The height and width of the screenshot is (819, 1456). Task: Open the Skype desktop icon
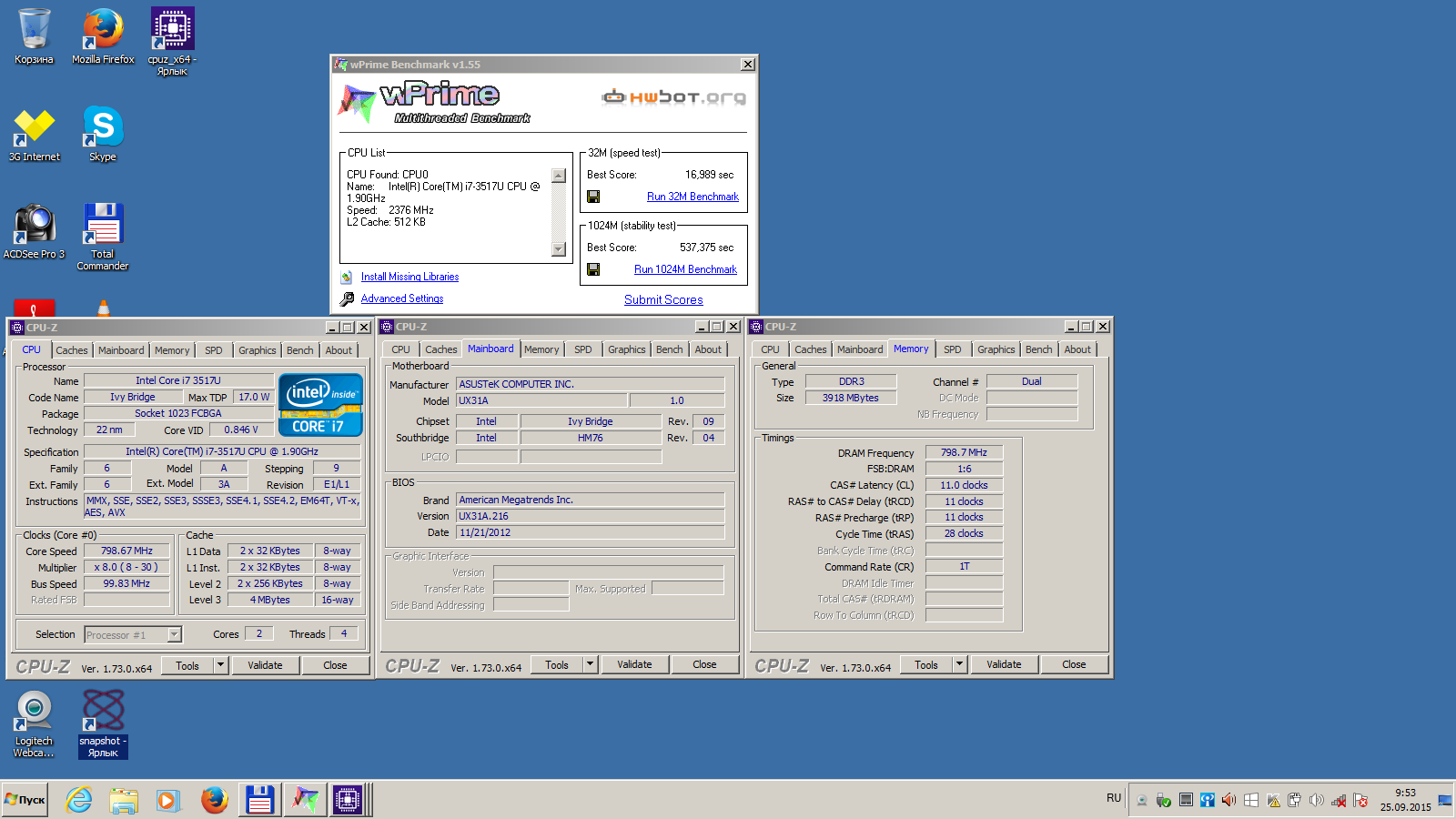point(103,135)
